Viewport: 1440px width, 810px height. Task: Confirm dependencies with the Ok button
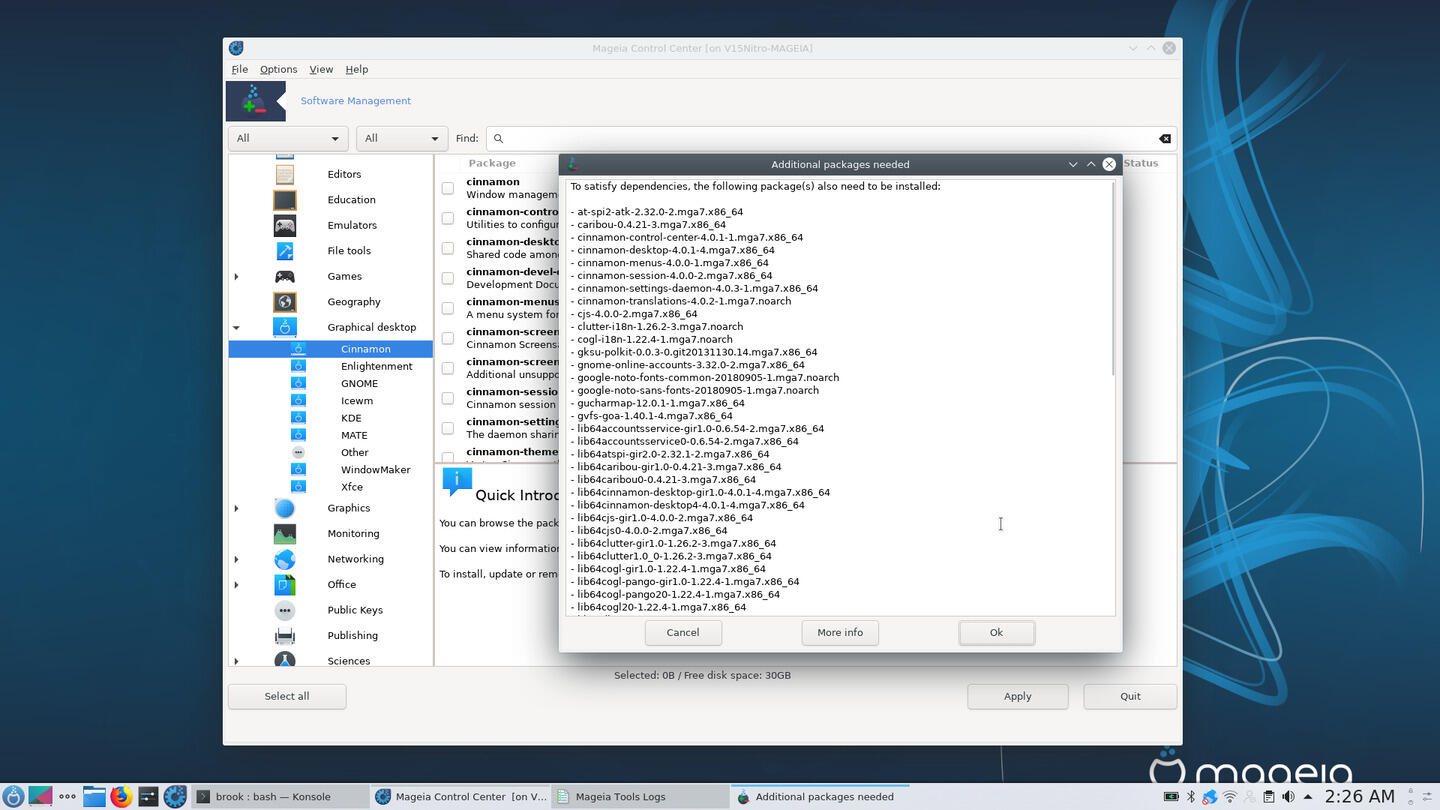(996, 632)
